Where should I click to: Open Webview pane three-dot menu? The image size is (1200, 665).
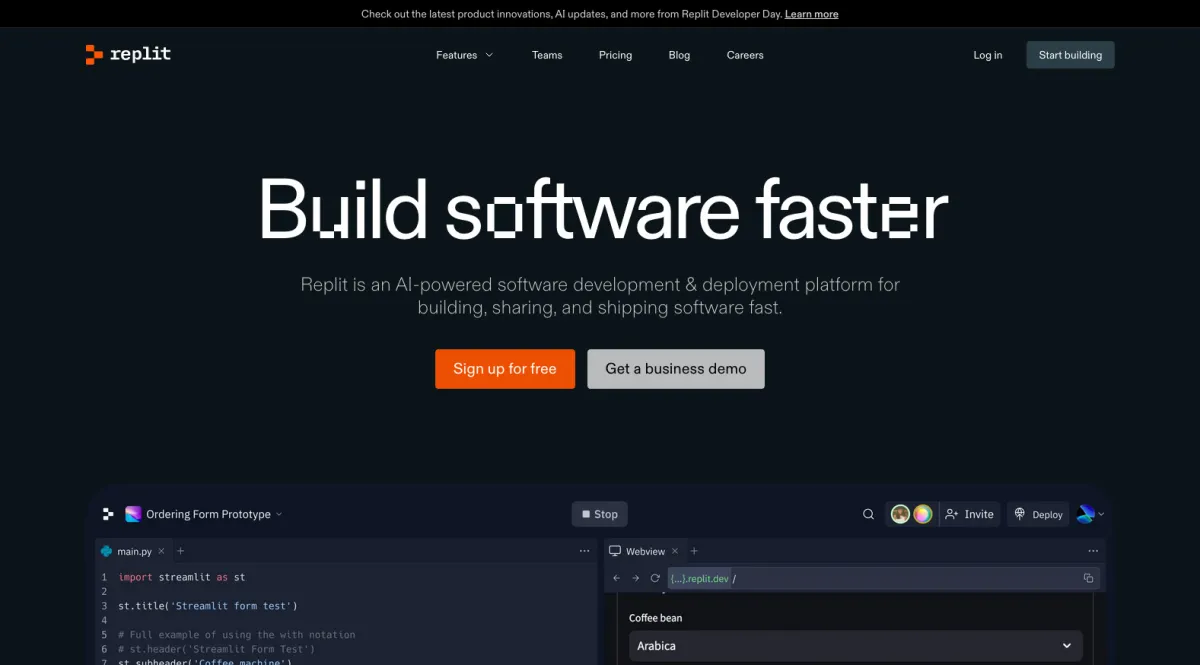(1092, 551)
